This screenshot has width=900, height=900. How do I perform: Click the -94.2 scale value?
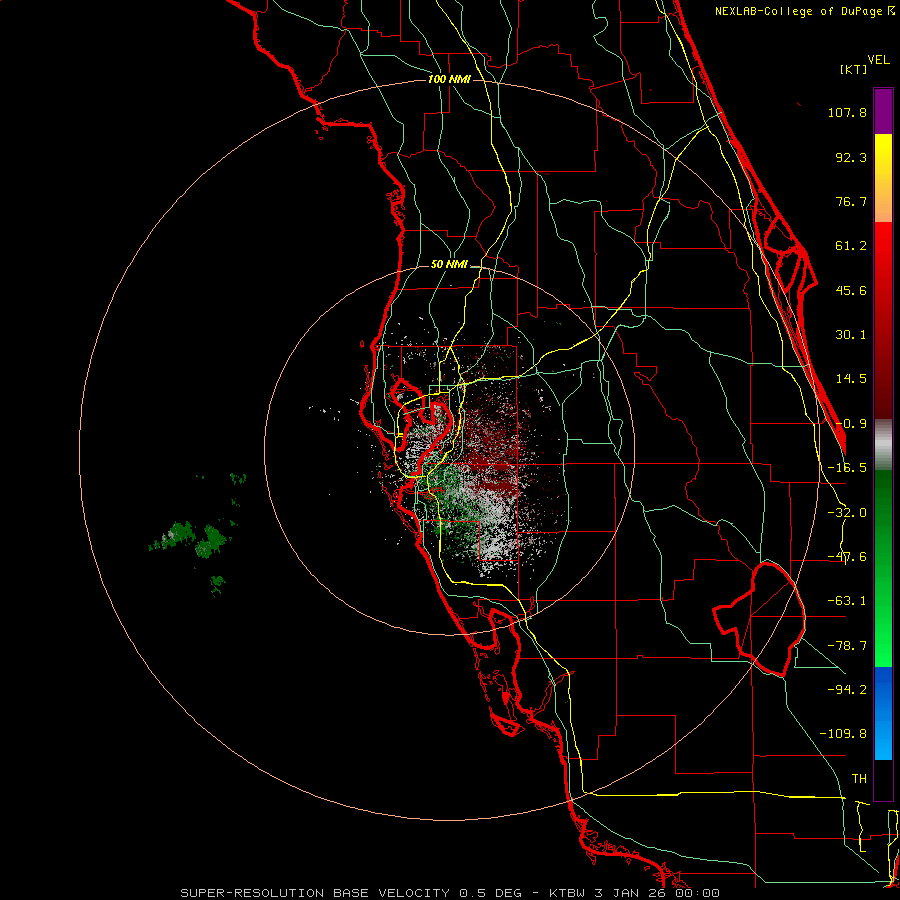[x=847, y=689]
